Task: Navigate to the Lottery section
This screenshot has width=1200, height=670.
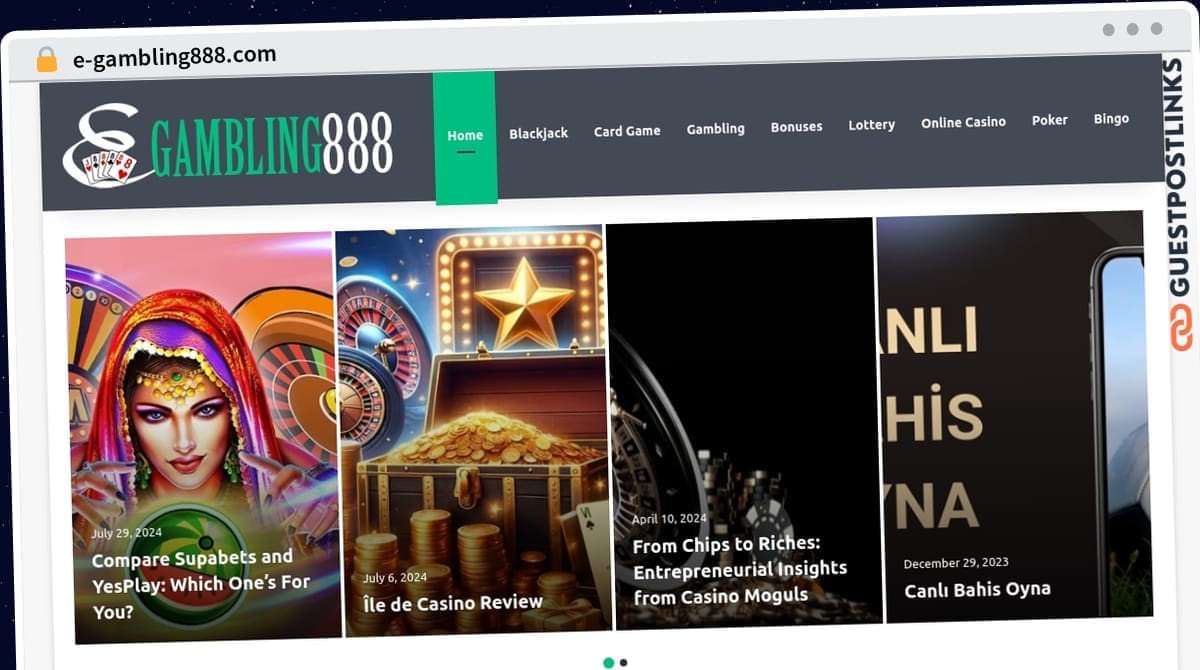Action: 871,125
